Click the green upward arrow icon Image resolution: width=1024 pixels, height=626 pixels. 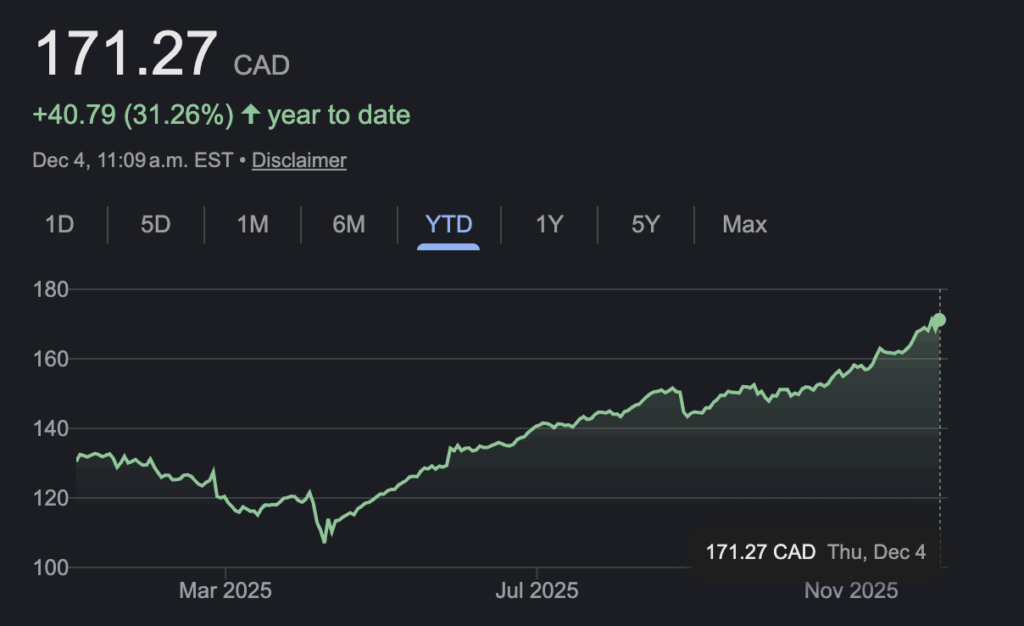[250, 115]
